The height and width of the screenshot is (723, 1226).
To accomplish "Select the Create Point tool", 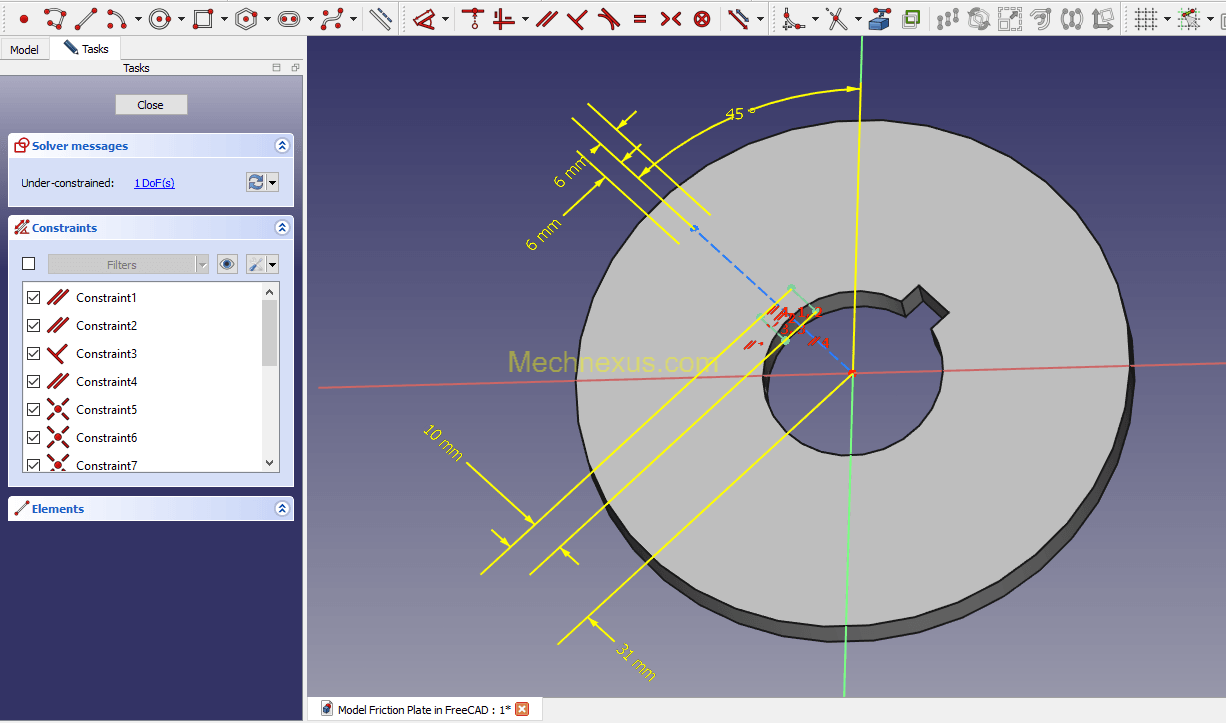I will pos(24,18).
